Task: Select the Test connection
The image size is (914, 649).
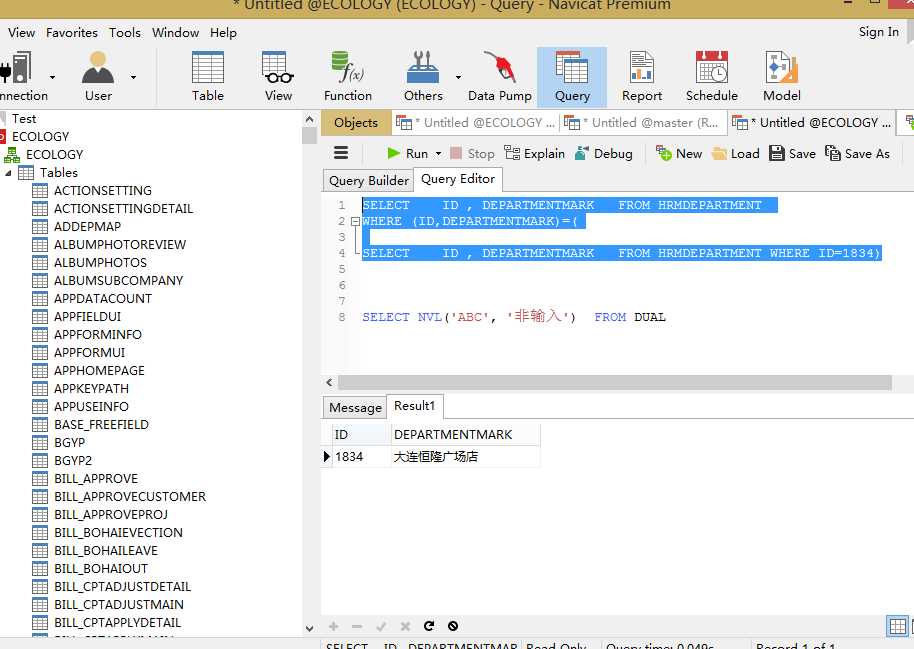Action: click(24, 118)
